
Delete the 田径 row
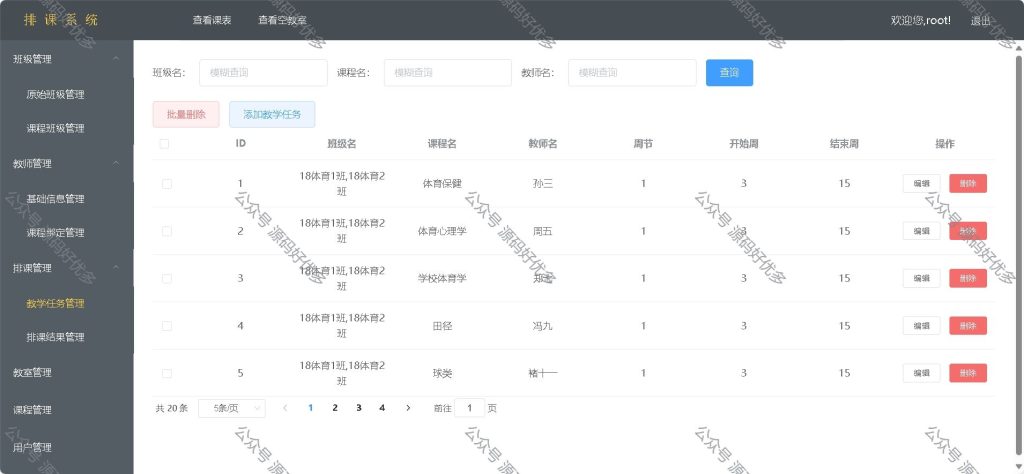pyautogui.click(x=968, y=326)
